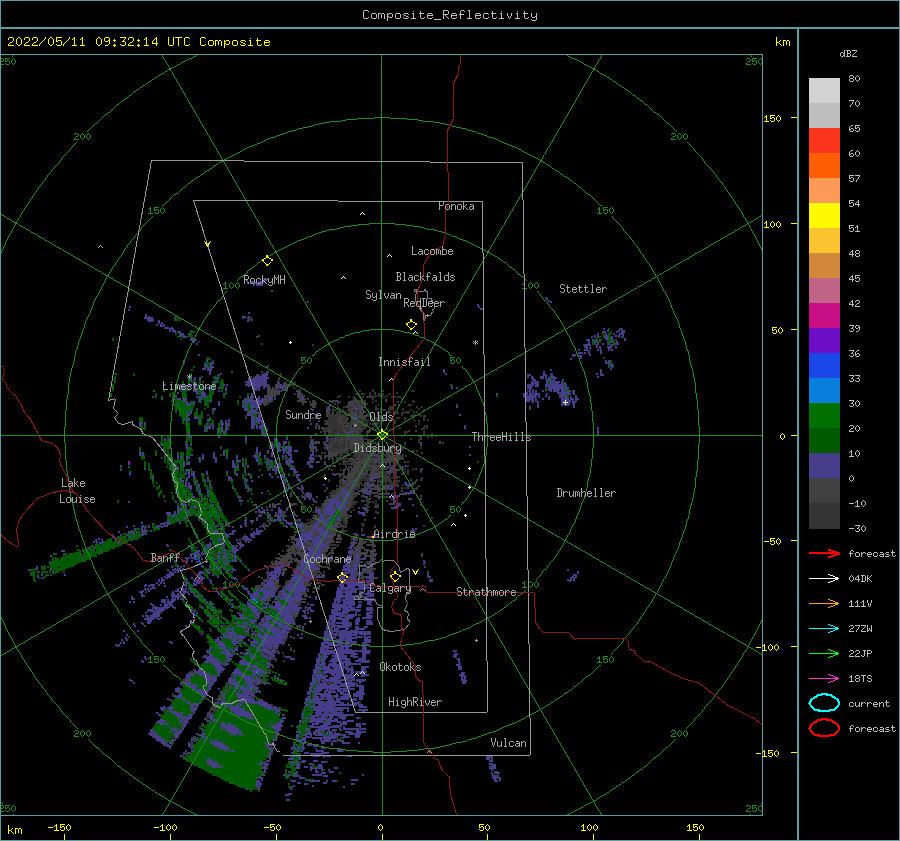Click the Airdrie city label
This screenshot has width=900, height=841.
tap(394, 534)
